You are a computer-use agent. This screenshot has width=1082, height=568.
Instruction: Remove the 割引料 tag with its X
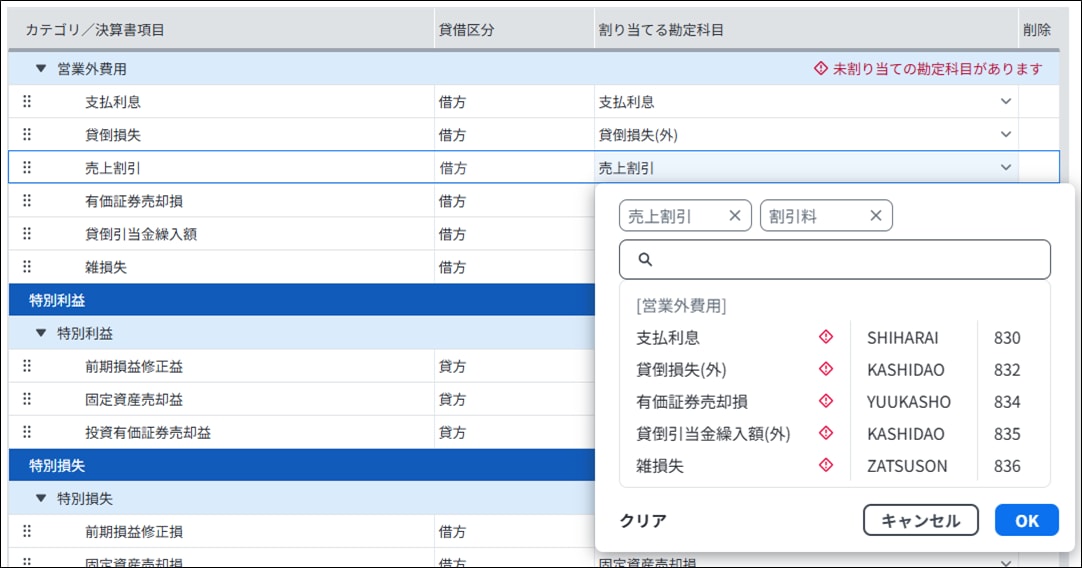coord(876,216)
